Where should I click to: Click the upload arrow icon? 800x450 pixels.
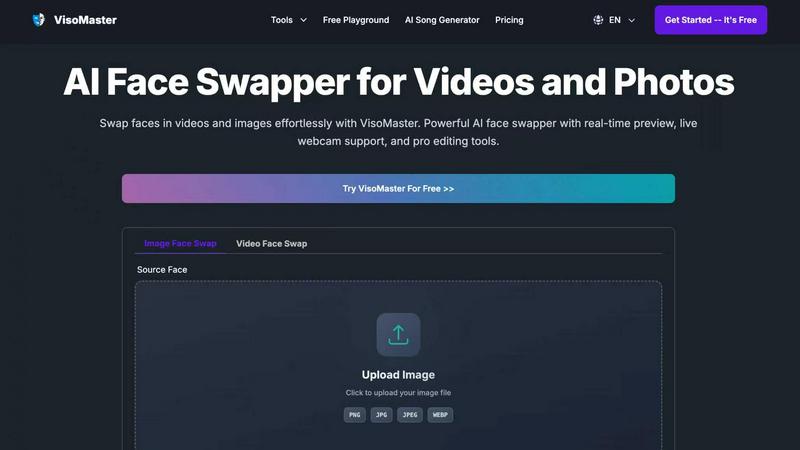tap(398, 335)
